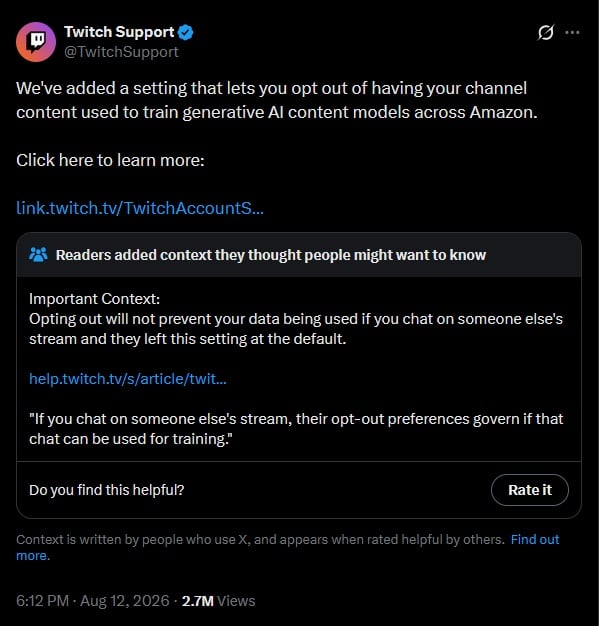Click the tweet's main body text
This screenshot has height=626, width=599.
pos(277,100)
